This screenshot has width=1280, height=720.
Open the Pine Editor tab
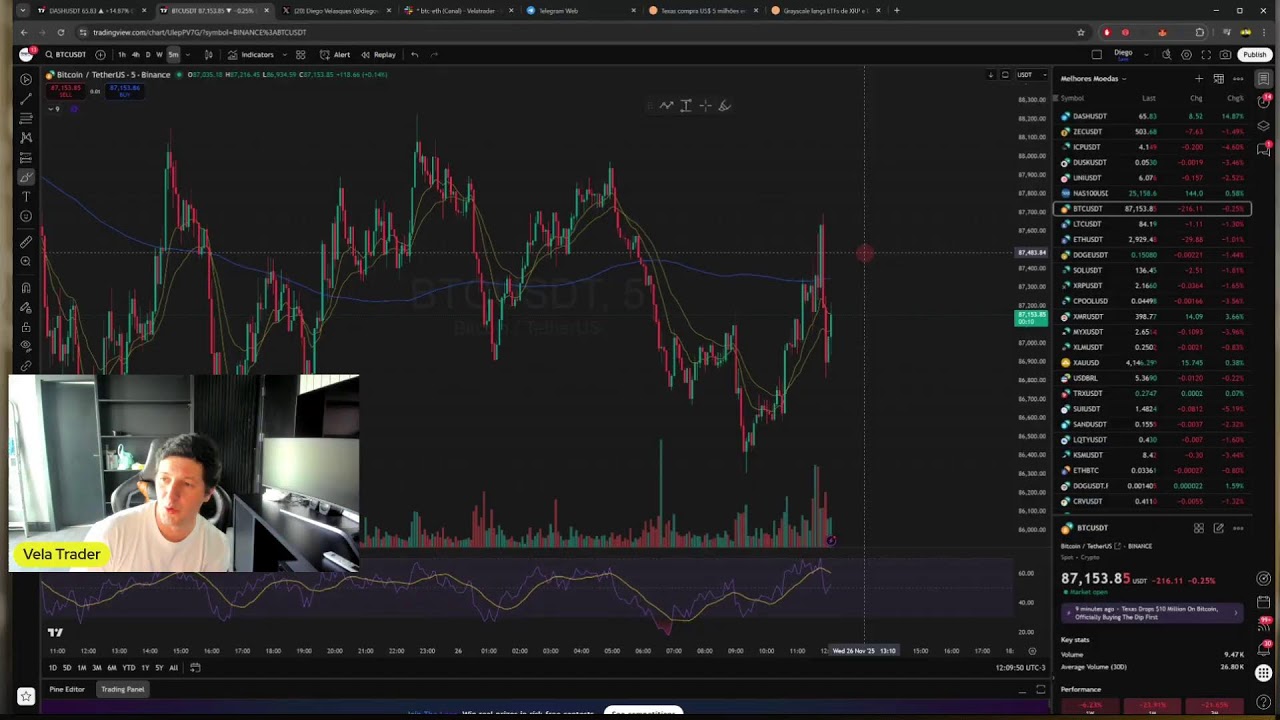point(67,689)
